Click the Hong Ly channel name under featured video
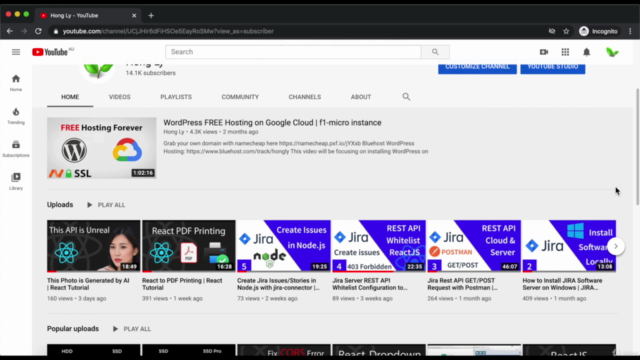This screenshot has width=640, height=360. 174,132
